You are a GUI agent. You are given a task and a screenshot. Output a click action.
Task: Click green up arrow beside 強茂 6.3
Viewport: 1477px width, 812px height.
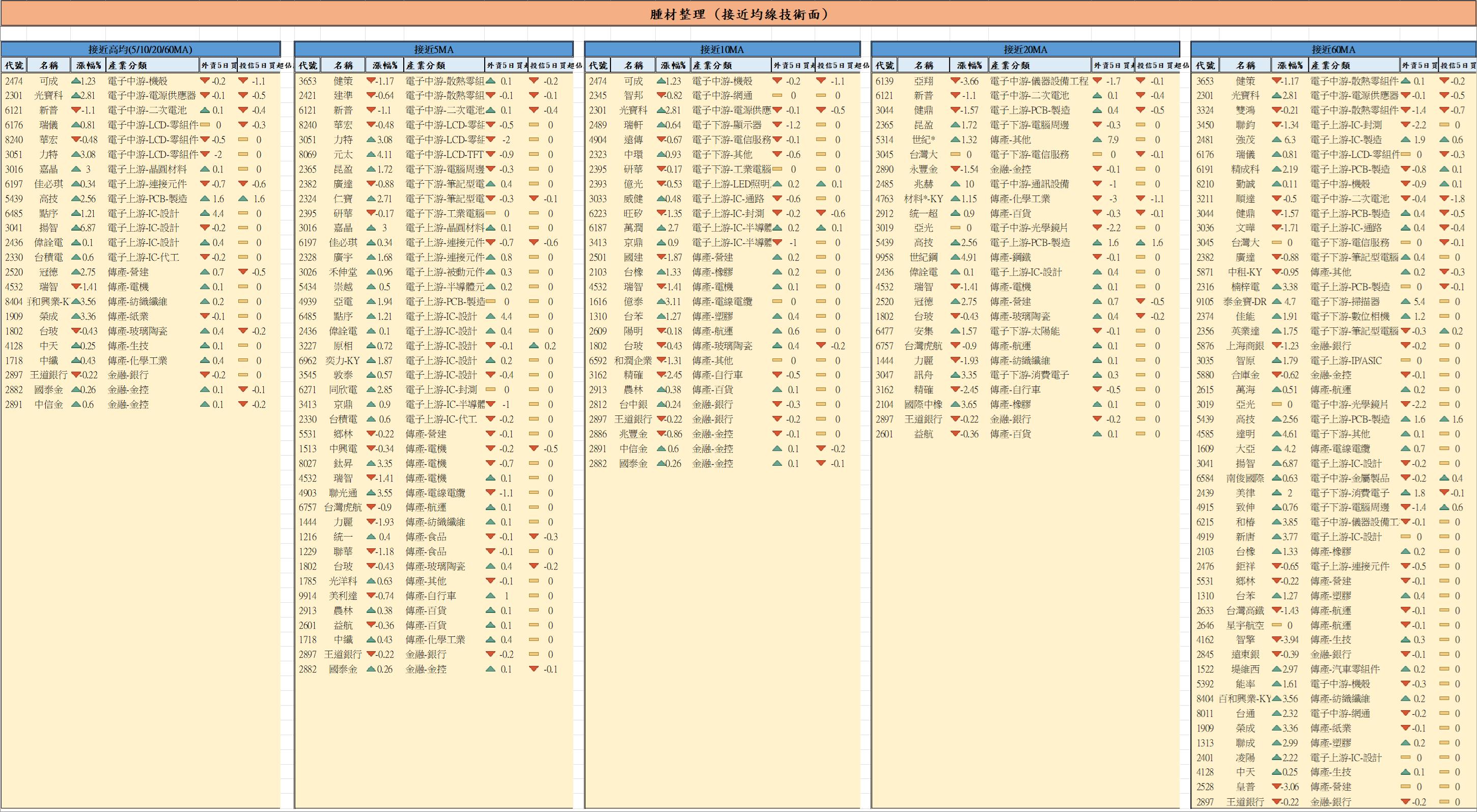click(x=1277, y=140)
